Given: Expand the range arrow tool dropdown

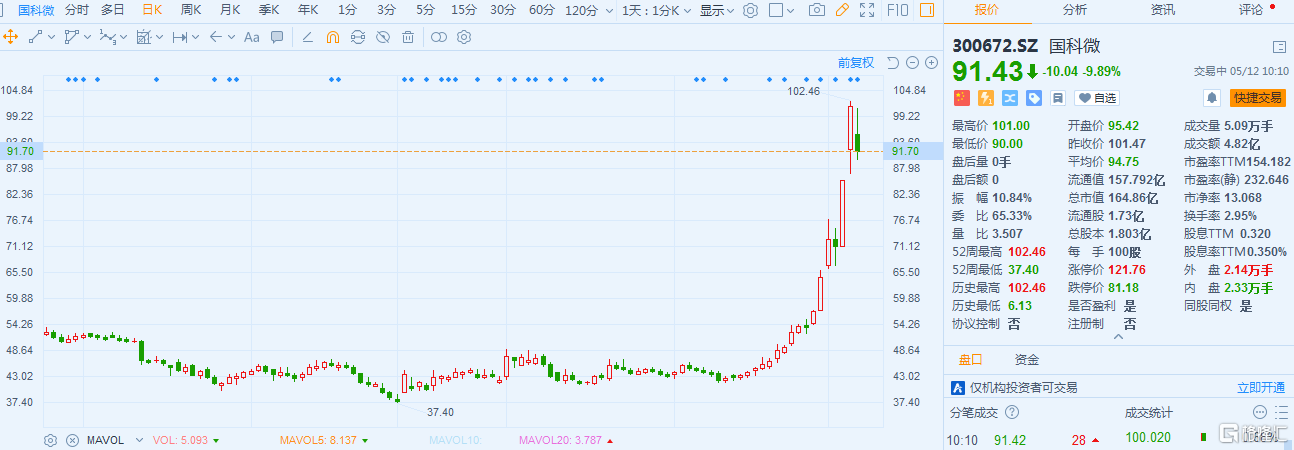Looking at the screenshot, I should (x=196, y=37).
